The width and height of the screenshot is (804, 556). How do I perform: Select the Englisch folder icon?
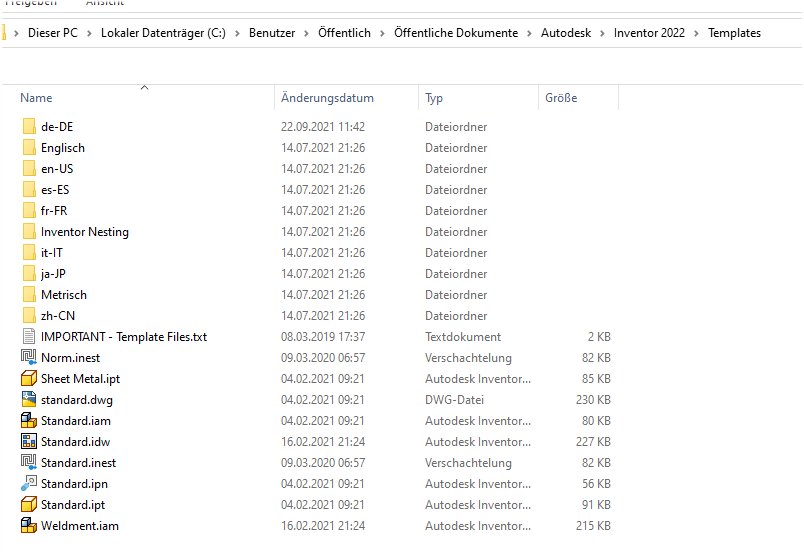29,147
